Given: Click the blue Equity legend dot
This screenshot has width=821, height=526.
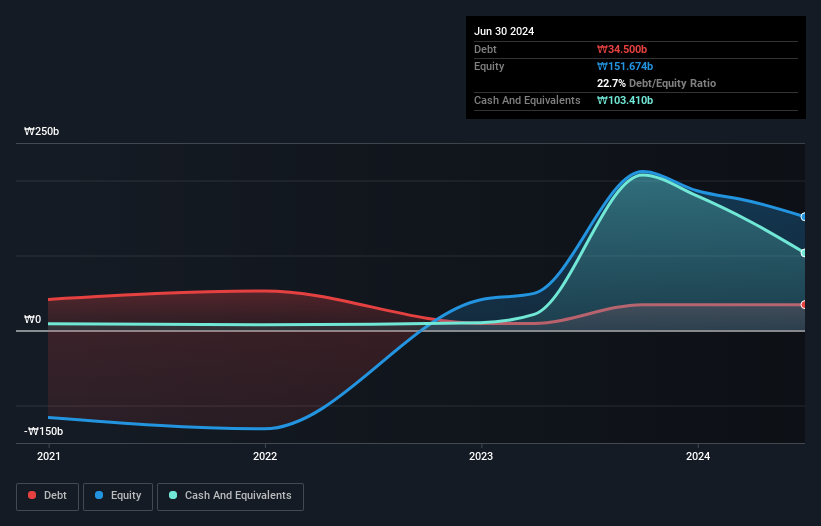Looking at the screenshot, I should click(x=99, y=495).
